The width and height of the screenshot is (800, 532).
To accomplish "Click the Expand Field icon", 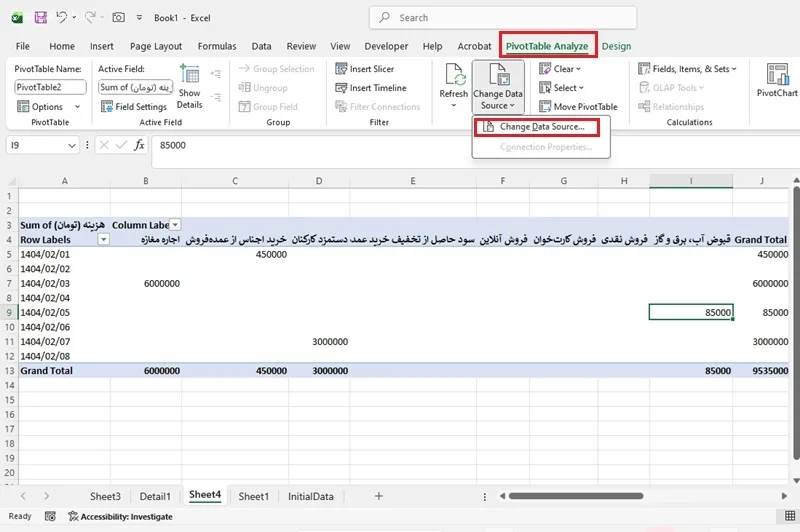I will click(216, 74).
